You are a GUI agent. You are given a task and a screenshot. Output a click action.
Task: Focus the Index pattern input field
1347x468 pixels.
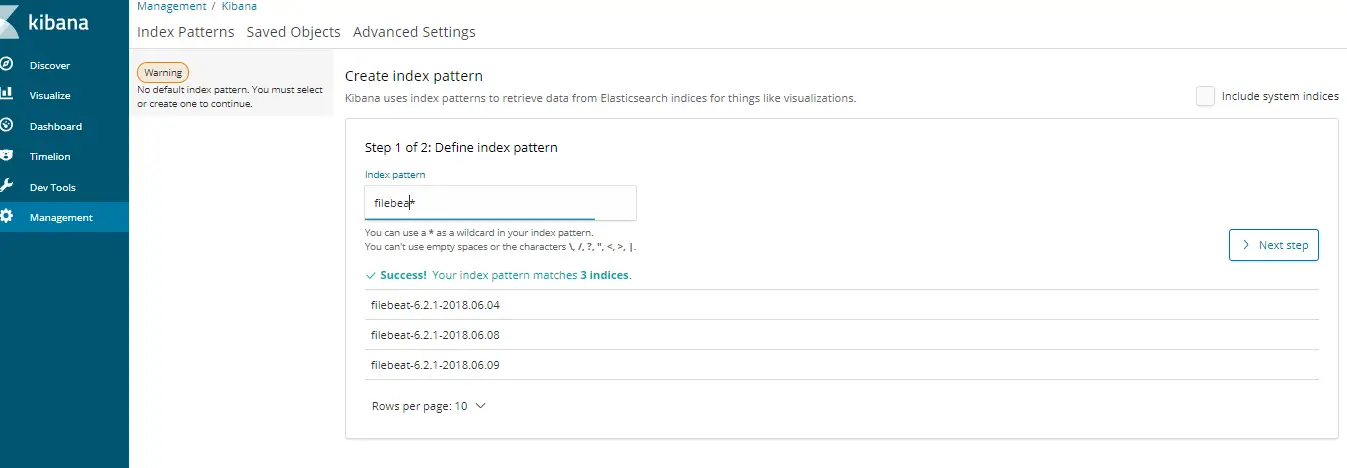point(500,203)
